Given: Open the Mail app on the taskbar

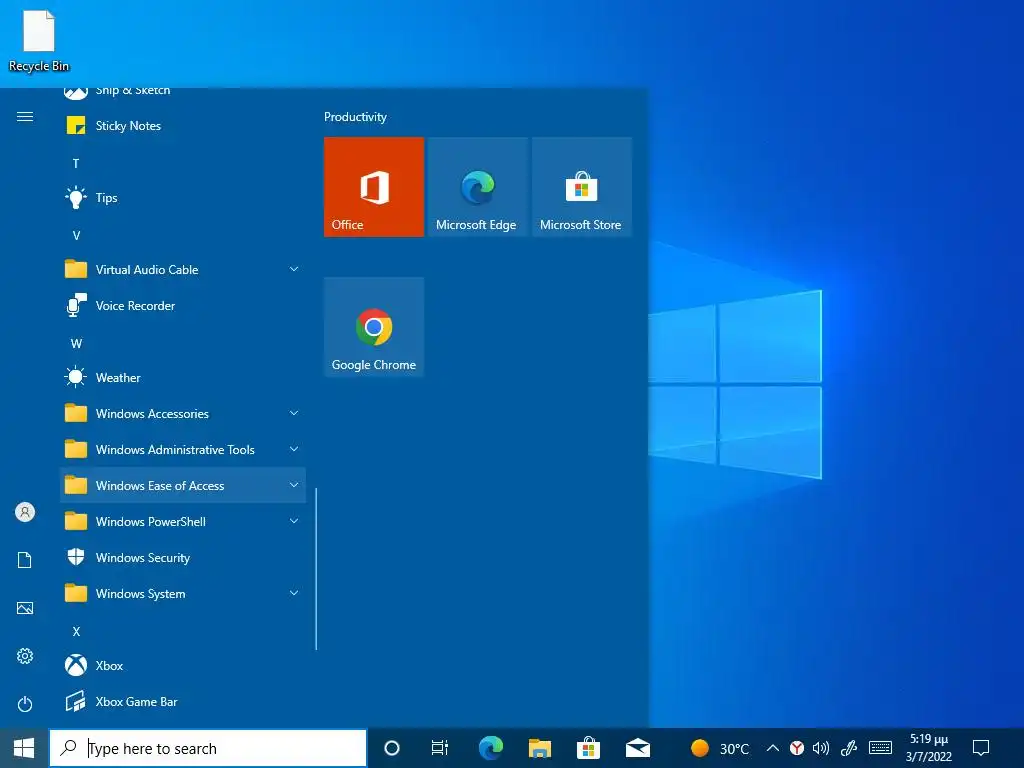Looking at the screenshot, I should [x=637, y=748].
